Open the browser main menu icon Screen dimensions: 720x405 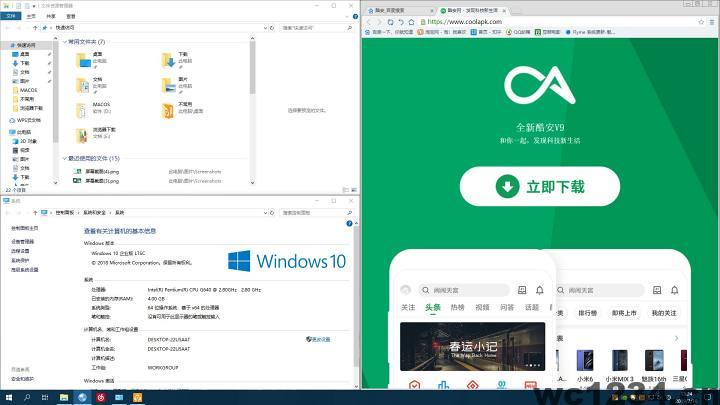point(712,22)
